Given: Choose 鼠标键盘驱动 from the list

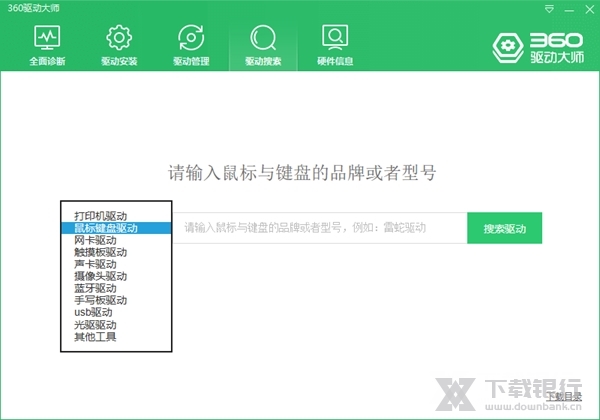Looking at the screenshot, I should (116, 228).
